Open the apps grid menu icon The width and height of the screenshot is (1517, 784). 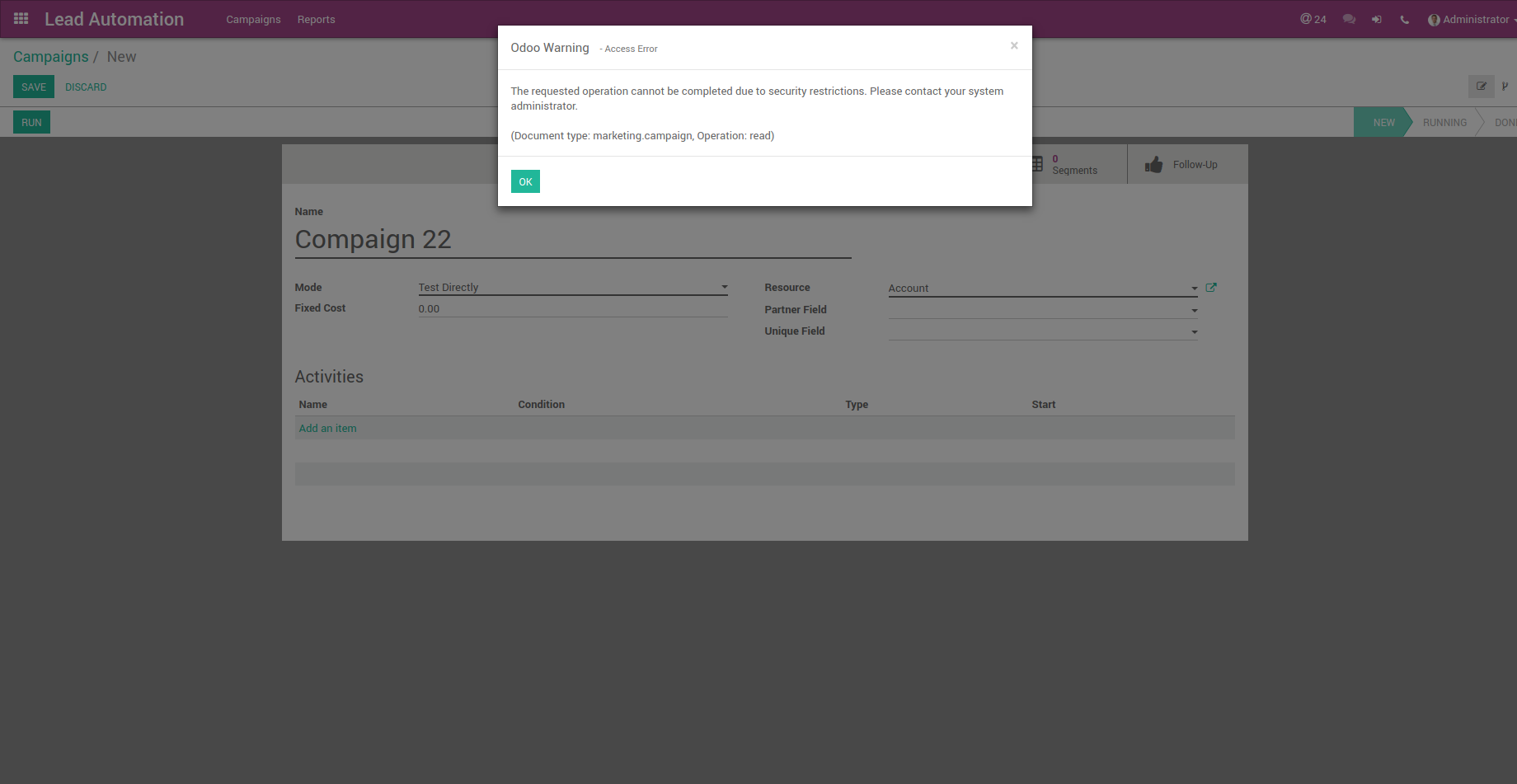pos(21,18)
